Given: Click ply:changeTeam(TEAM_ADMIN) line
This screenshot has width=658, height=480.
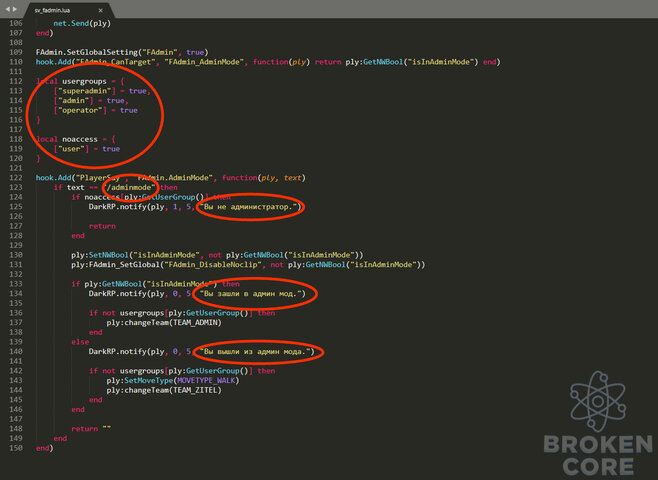Looking at the screenshot, I should click(x=164, y=323).
